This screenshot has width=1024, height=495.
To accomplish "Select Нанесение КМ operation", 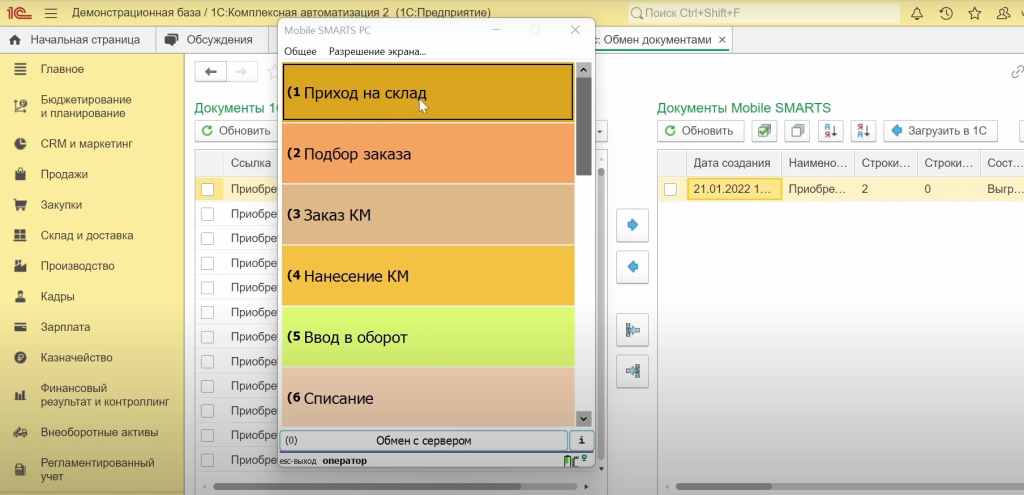I will pyautogui.click(x=428, y=276).
